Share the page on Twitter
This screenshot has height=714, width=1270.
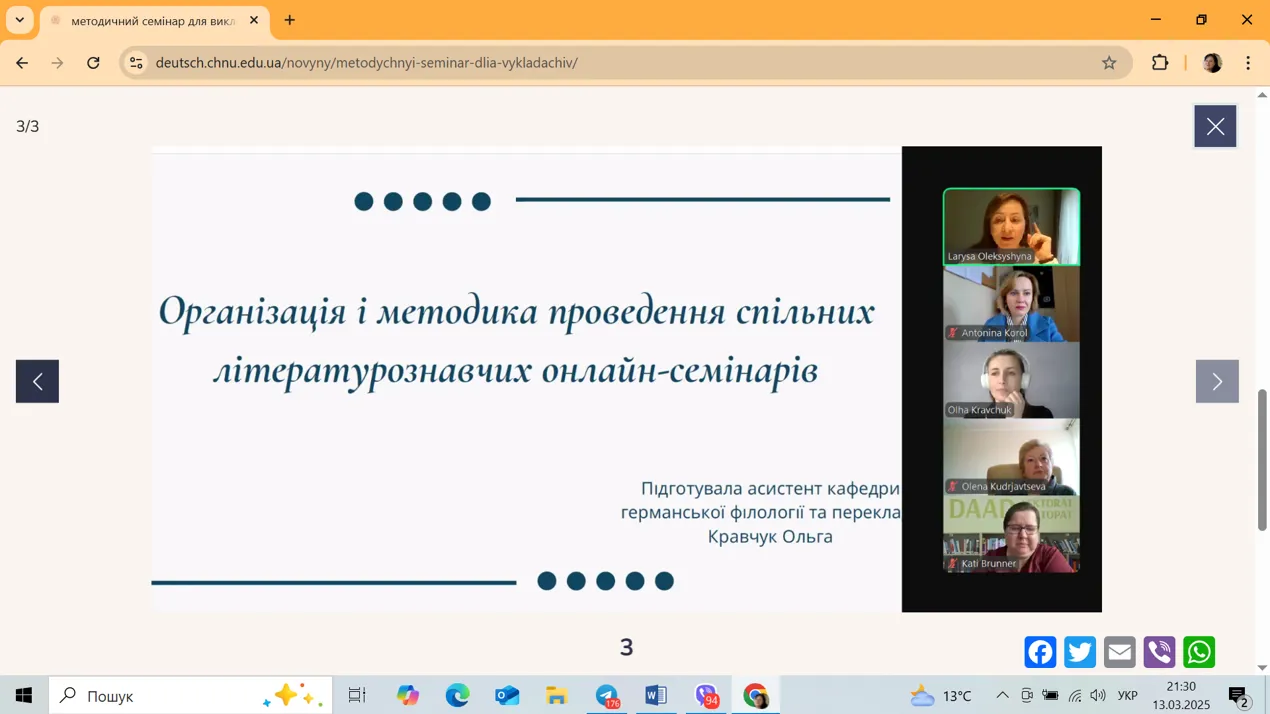click(x=1080, y=652)
